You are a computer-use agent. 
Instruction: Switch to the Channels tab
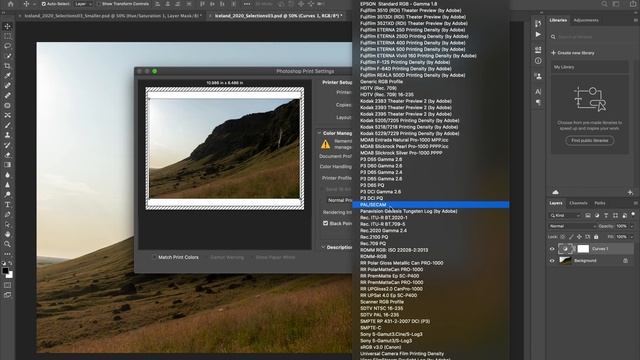[x=578, y=203]
